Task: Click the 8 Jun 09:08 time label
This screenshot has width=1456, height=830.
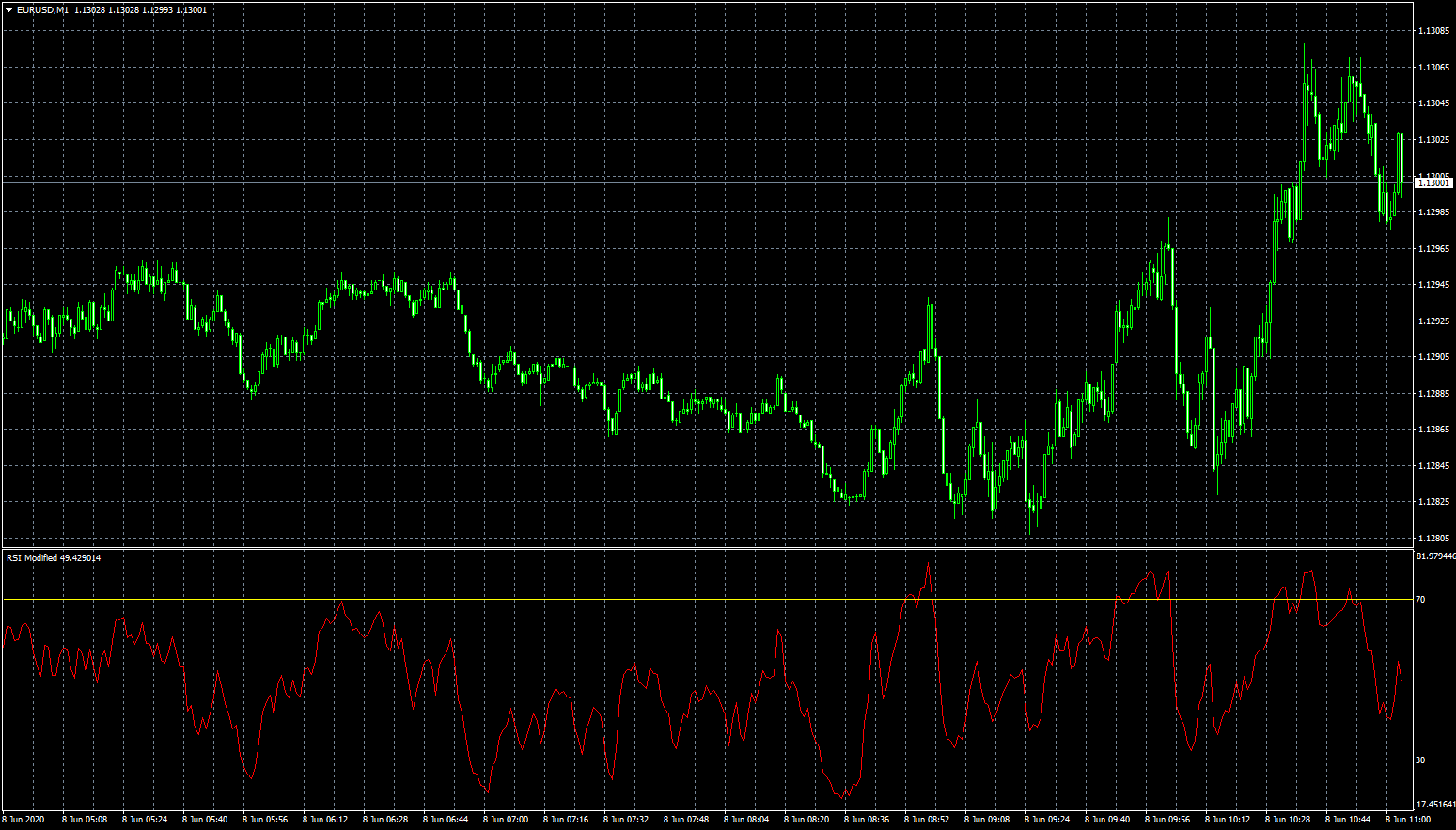Action: (x=987, y=820)
